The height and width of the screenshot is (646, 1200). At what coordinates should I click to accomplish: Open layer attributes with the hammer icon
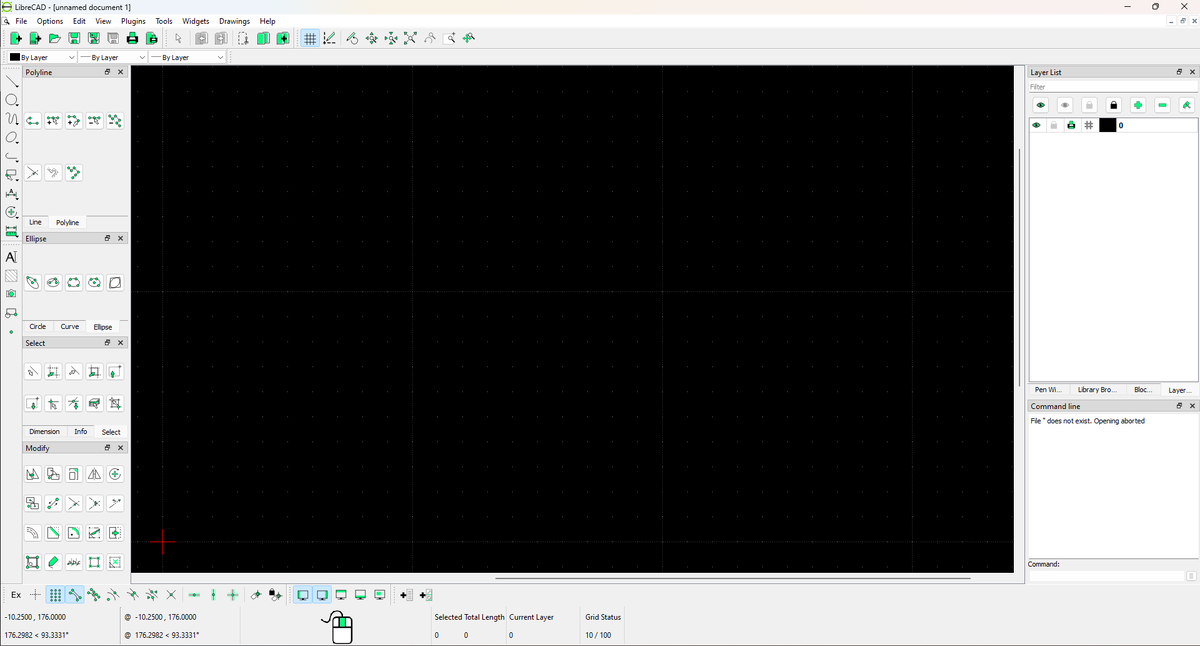1186,104
